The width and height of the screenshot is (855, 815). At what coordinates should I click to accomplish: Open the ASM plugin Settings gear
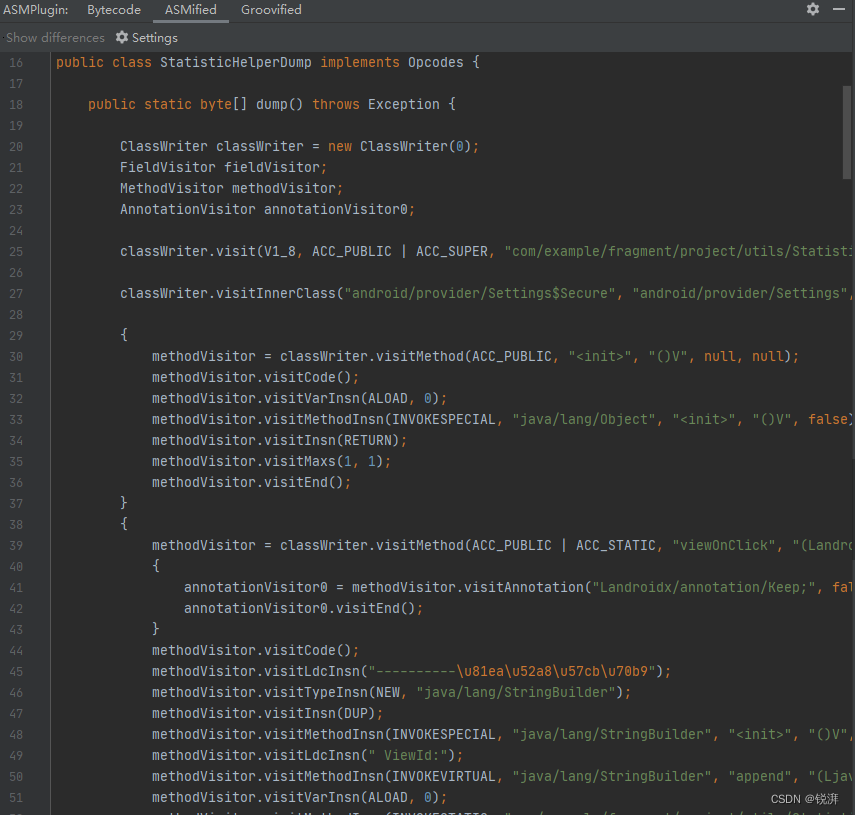pyautogui.click(x=147, y=37)
